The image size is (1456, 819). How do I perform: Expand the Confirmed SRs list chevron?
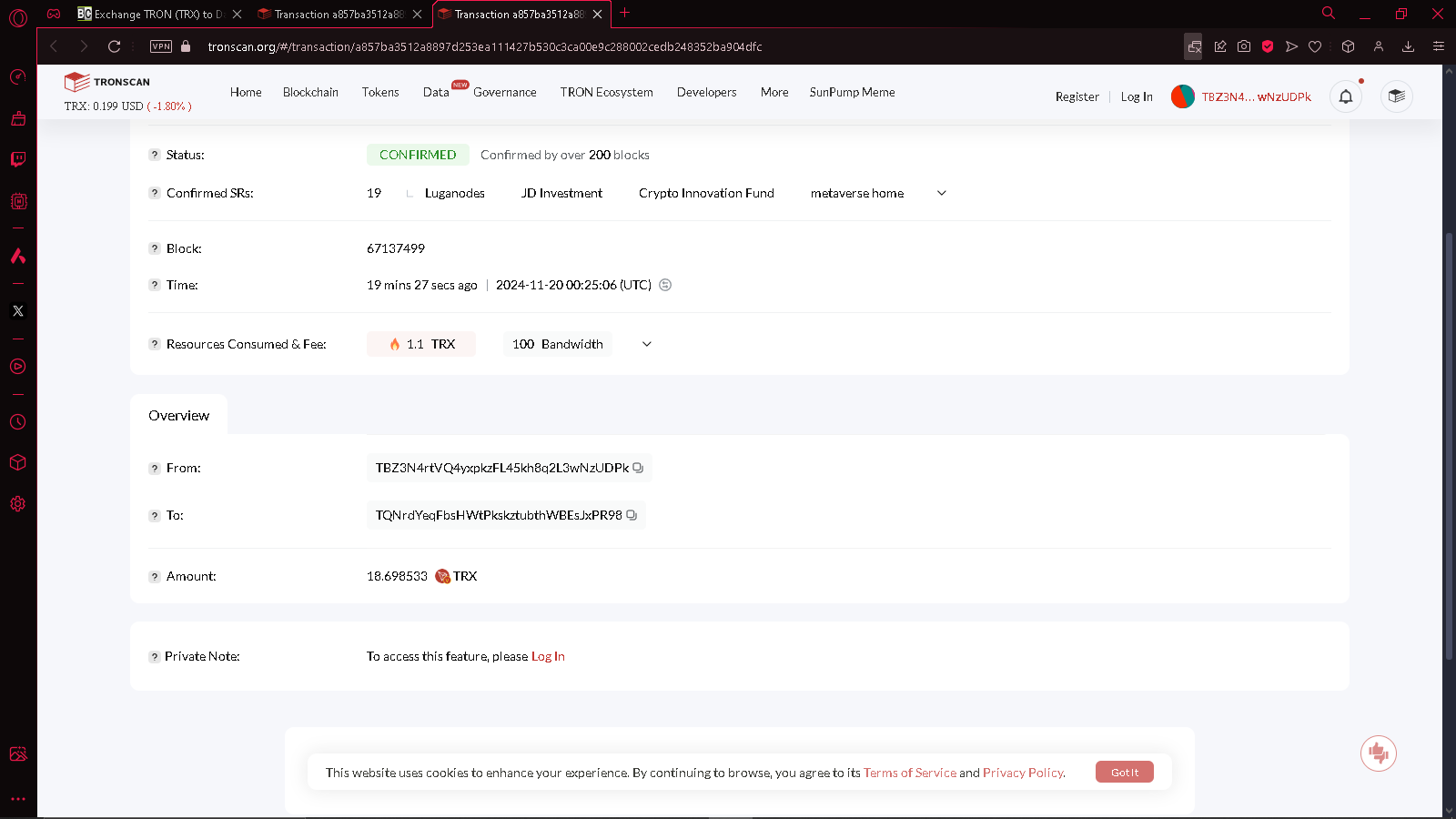pyautogui.click(x=942, y=193)
